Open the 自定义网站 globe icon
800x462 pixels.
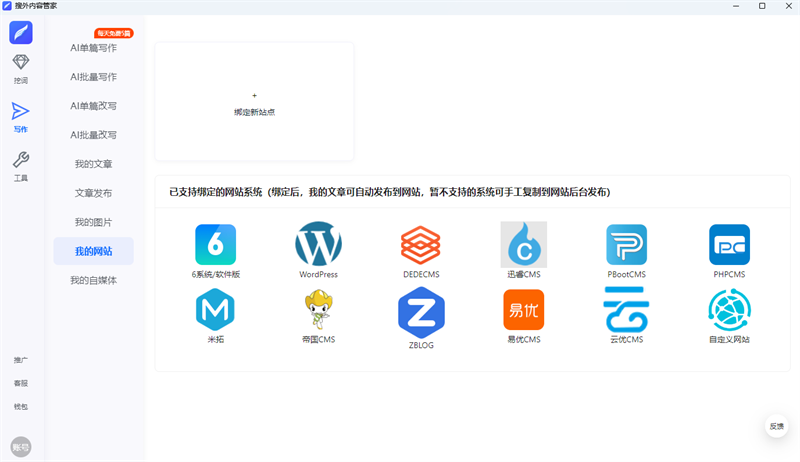[729, 310]
